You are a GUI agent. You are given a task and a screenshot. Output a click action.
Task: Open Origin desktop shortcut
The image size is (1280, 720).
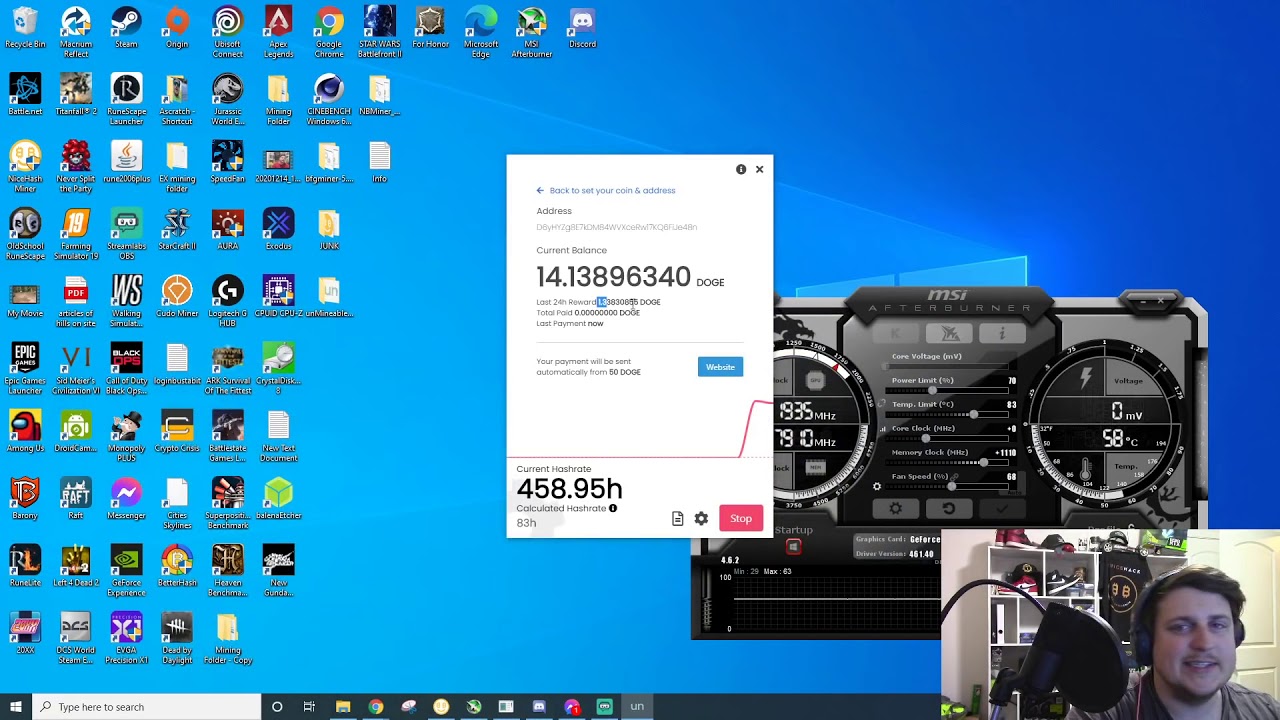(177, 28)
